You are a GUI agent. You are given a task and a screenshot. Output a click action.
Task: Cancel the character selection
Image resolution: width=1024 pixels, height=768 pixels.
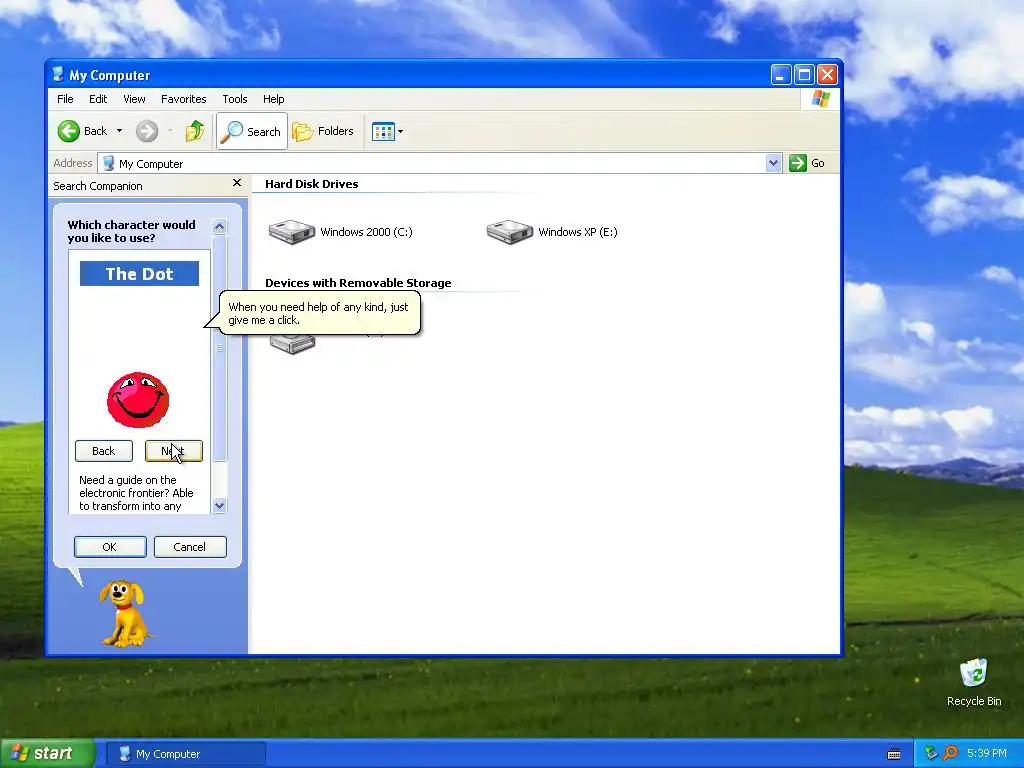coord(190,547)
